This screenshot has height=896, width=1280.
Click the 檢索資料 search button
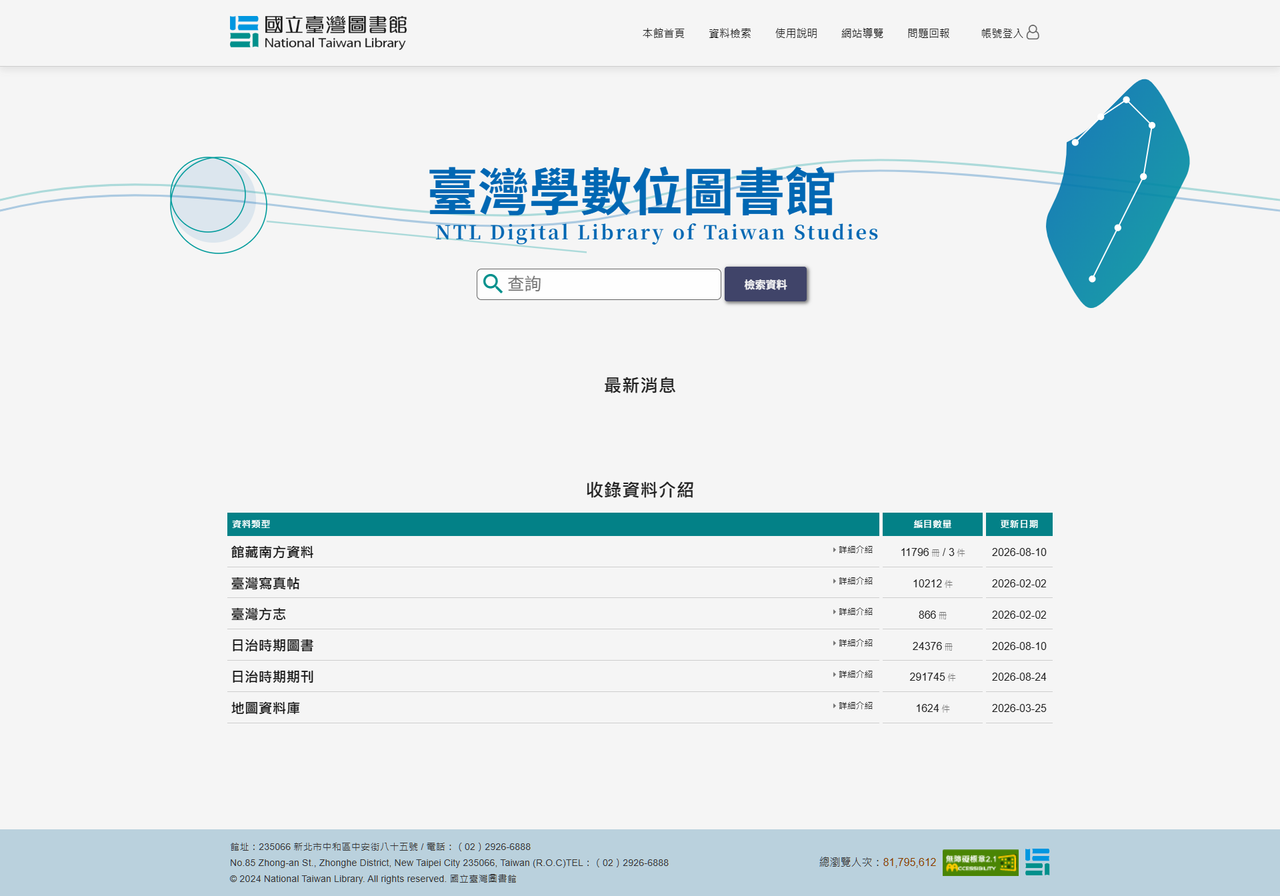[765, 284]
